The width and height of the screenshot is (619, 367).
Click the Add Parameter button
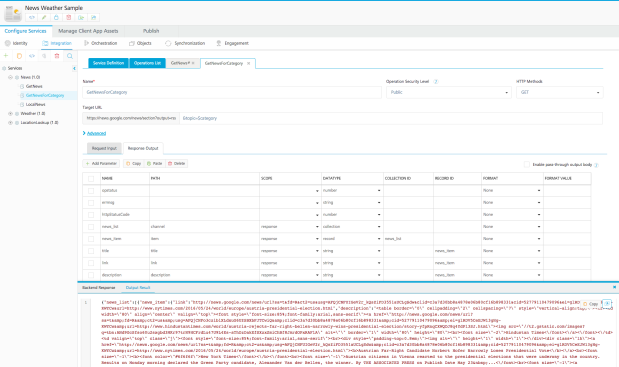coord(101,164)
